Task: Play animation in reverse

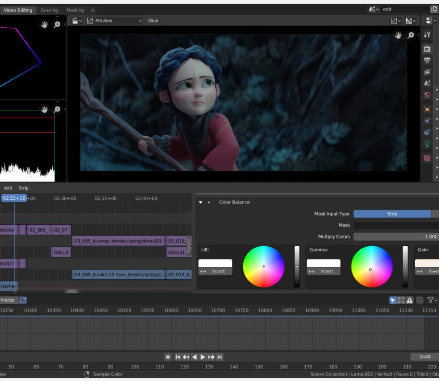Action: point(195,357)
